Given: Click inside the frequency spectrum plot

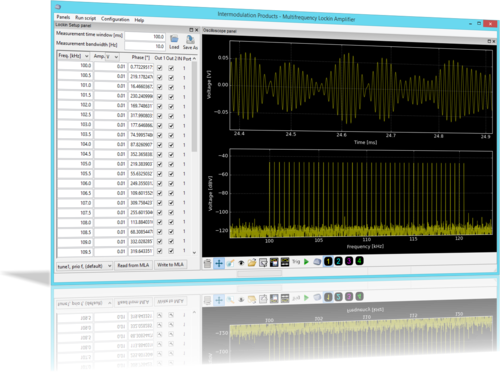Looking at the screenshot, I should (361, 193).
